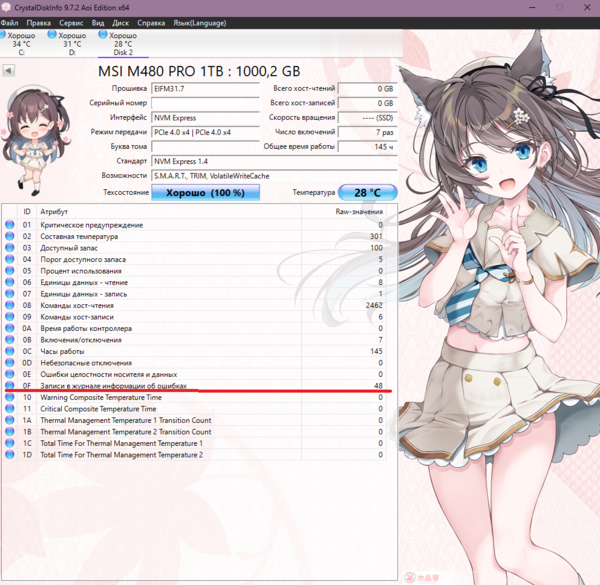This screenshot has width=600, height=585.
Task: Click status icon of attribute 1D row
Action: pos(10,455)
